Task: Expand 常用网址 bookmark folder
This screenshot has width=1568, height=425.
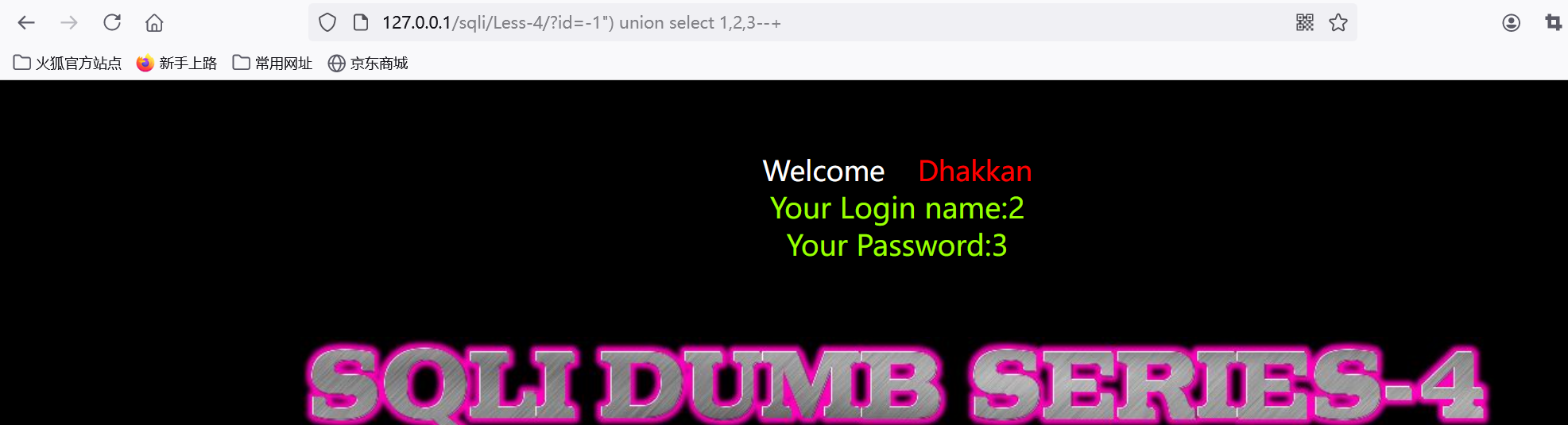Action: (x=273, y=63)
